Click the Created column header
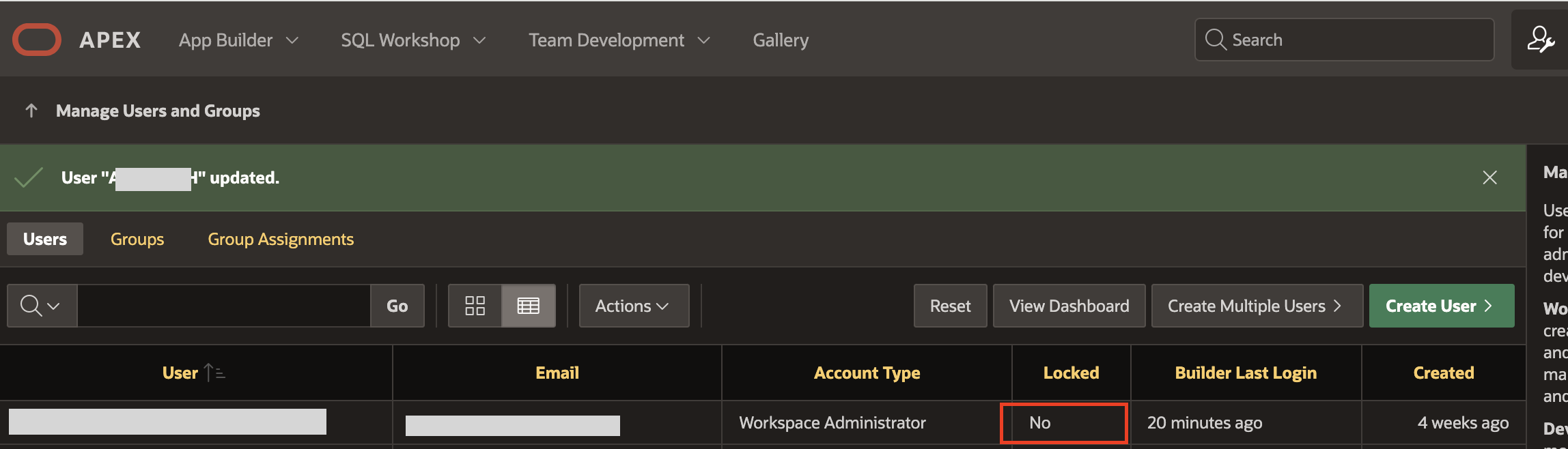Image resolution: width=1568 pixels, height=449 pixels. [1443, 373]
